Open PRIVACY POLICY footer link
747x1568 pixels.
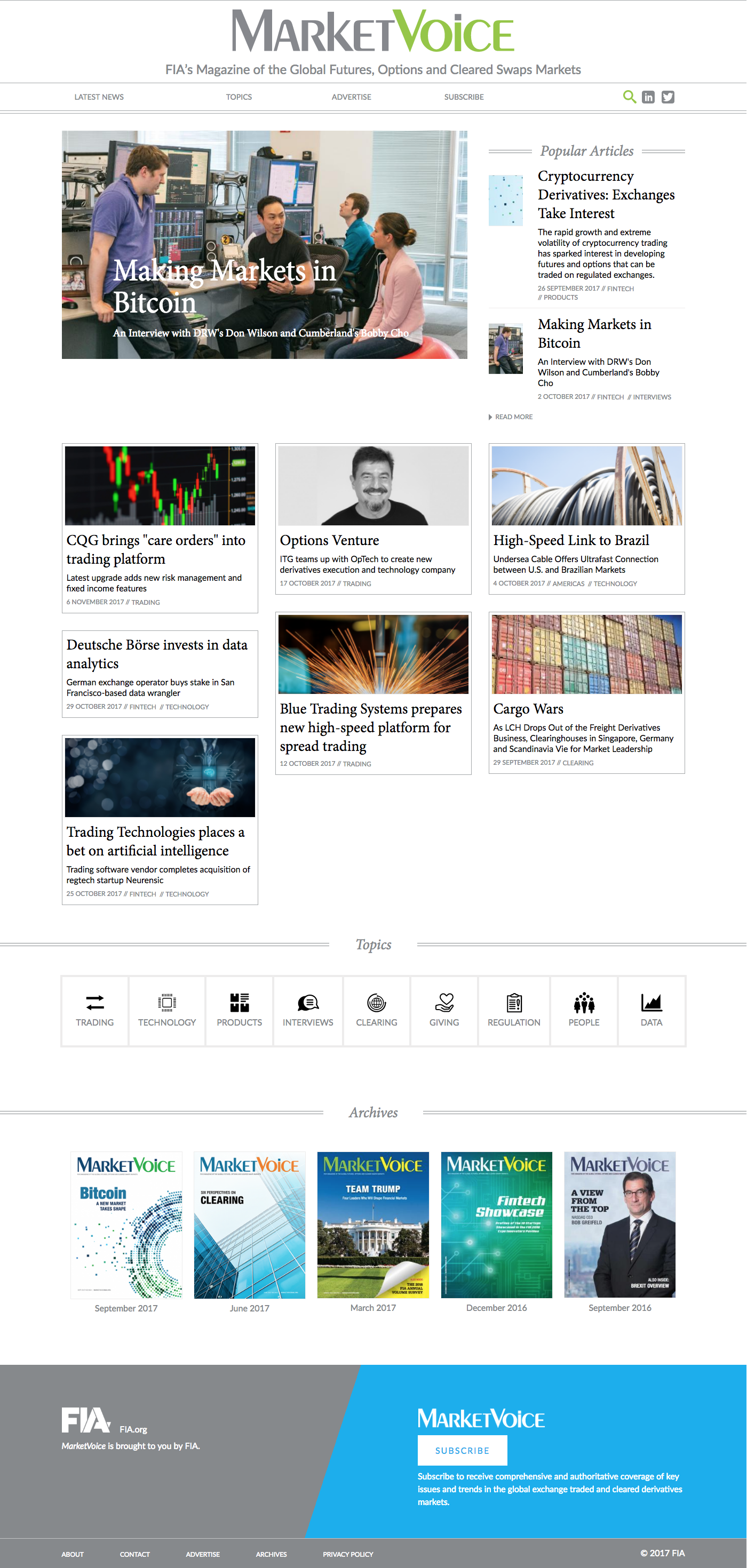(348, 1554)
